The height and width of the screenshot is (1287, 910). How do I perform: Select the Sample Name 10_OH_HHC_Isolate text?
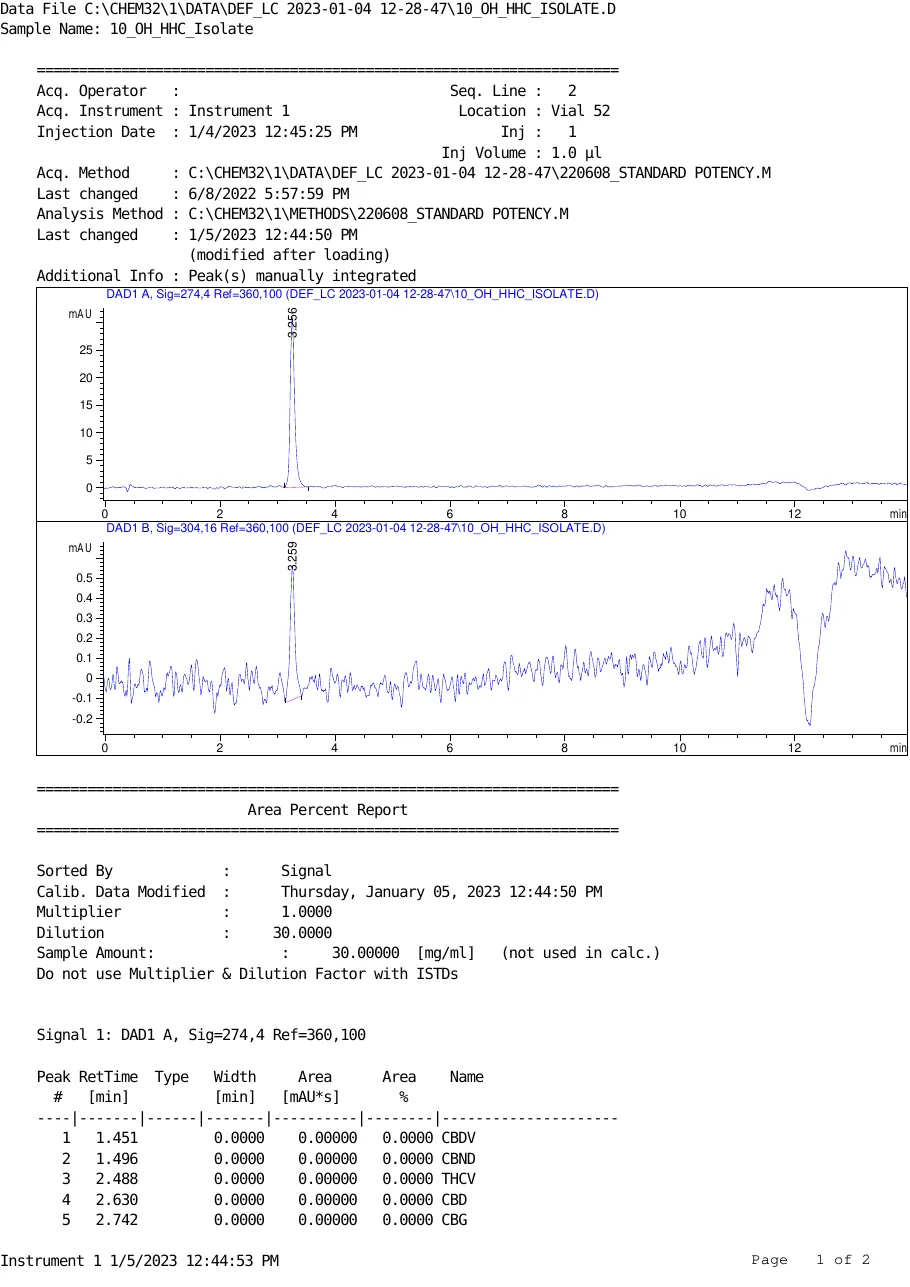(x=181, y=29)
